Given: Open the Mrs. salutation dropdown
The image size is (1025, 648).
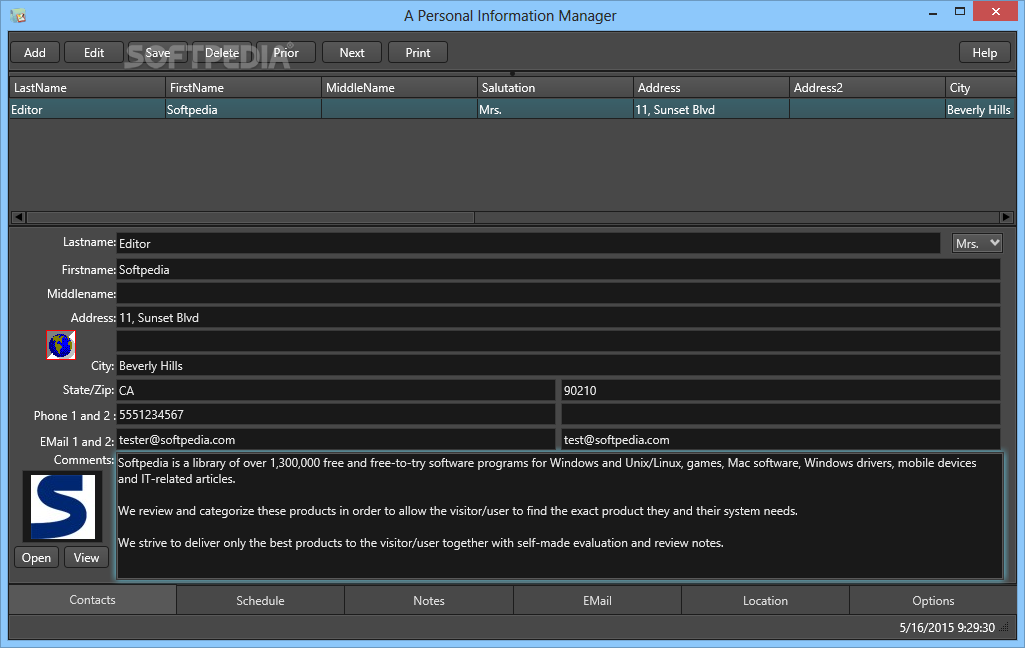Looking at the screenshot, I should coord(977,243).
